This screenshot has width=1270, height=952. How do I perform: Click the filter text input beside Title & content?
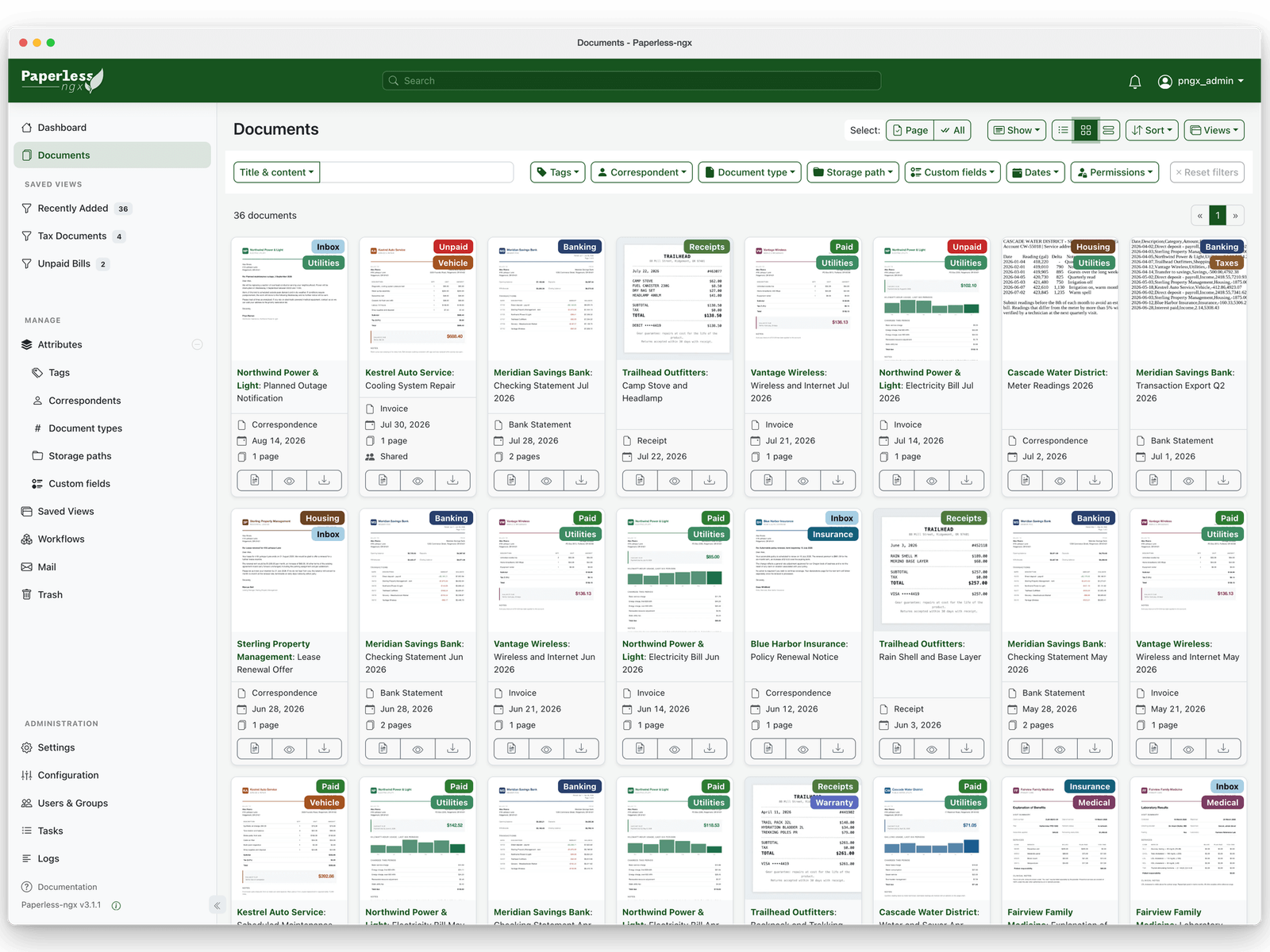(417, 172)
